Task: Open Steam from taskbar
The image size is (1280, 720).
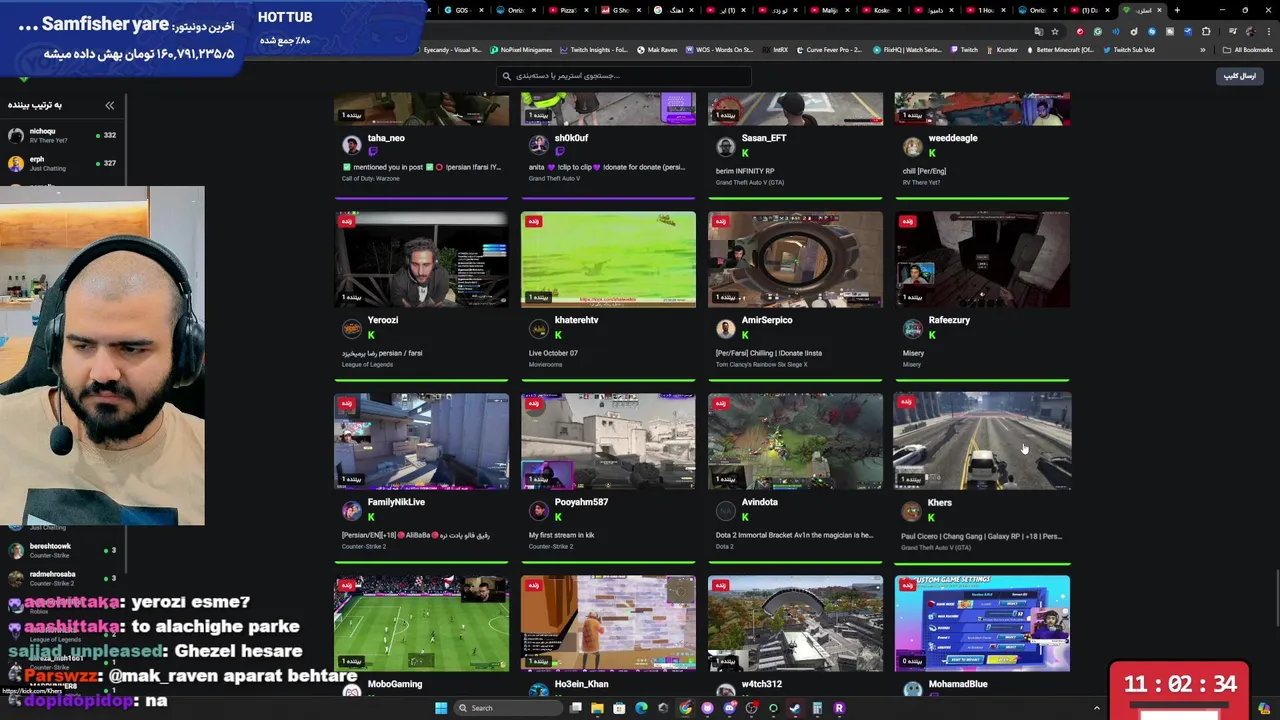Action: tap(795, 708)
